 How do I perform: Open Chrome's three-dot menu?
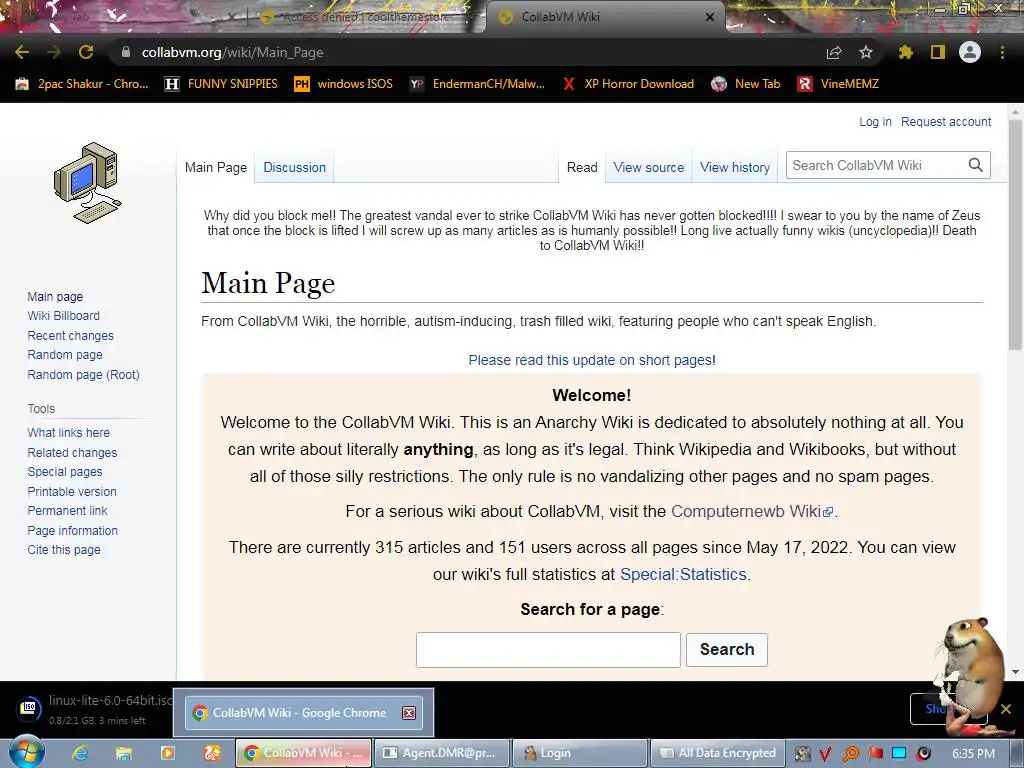pyautogui.click(x=1002, y=52)
